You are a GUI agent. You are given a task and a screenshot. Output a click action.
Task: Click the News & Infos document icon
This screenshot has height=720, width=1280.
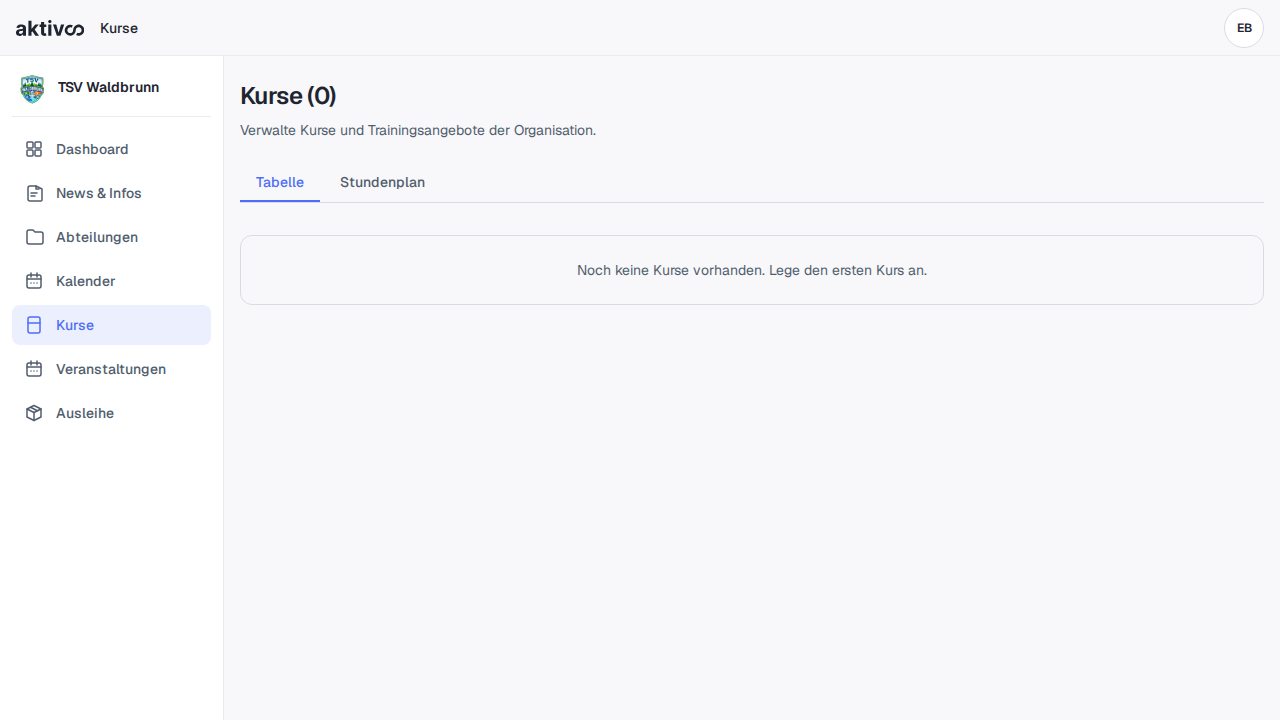(34, 193)
